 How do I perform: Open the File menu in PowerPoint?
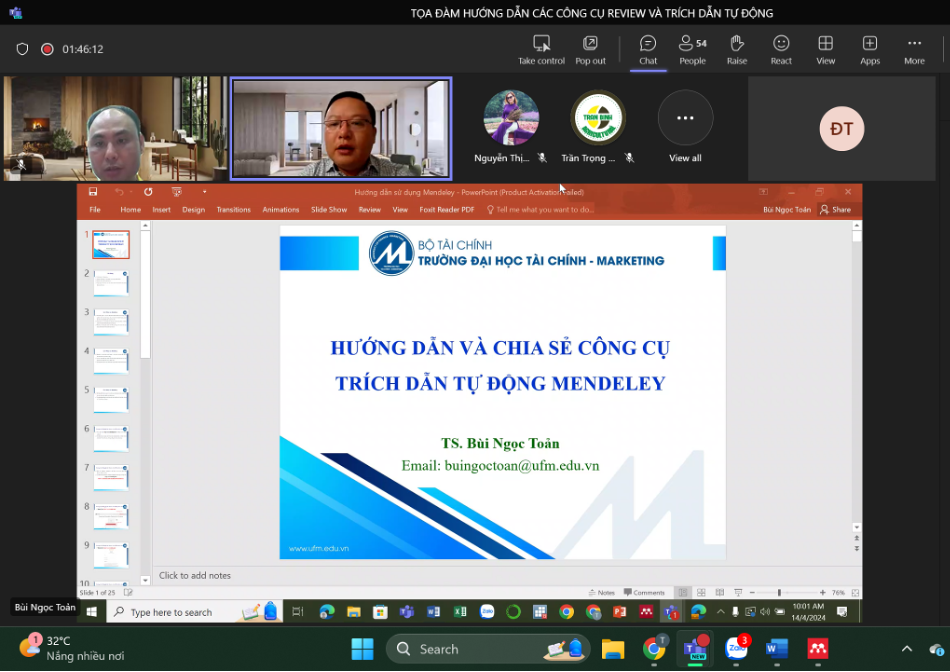click(x=95, y=210)
